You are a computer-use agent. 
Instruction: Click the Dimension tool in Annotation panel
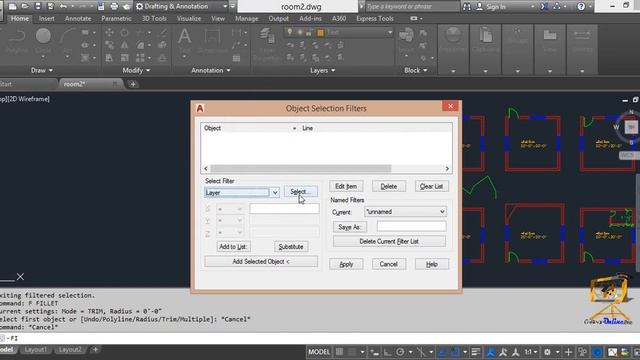[x=212, y=40]
